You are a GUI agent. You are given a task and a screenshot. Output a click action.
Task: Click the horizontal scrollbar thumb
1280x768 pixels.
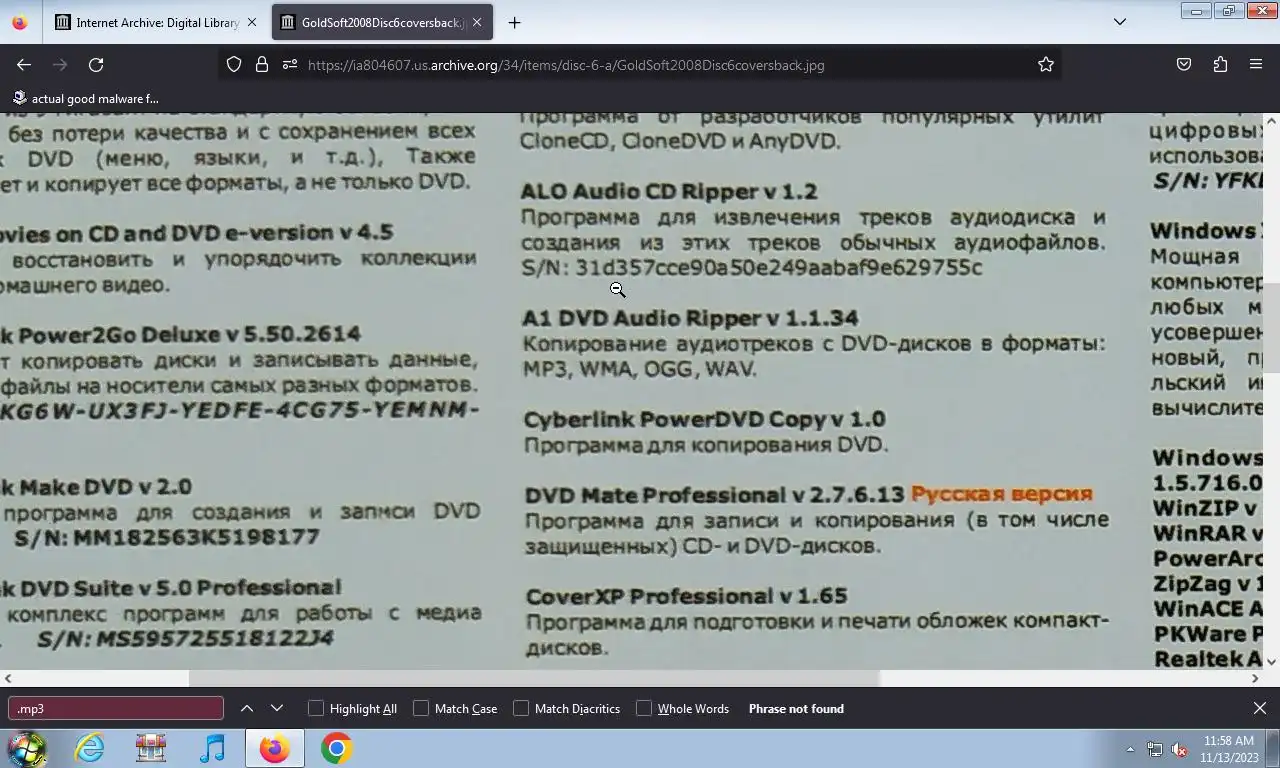(x=534, y=678)
